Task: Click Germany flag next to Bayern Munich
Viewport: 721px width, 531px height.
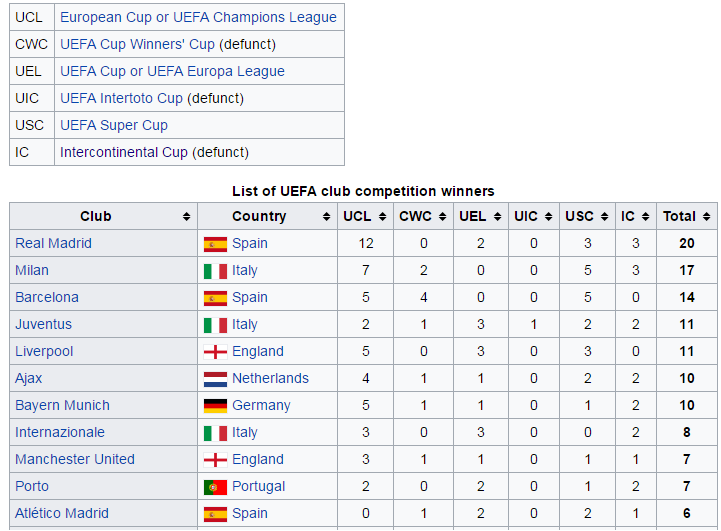Action: tap(215, 406)
